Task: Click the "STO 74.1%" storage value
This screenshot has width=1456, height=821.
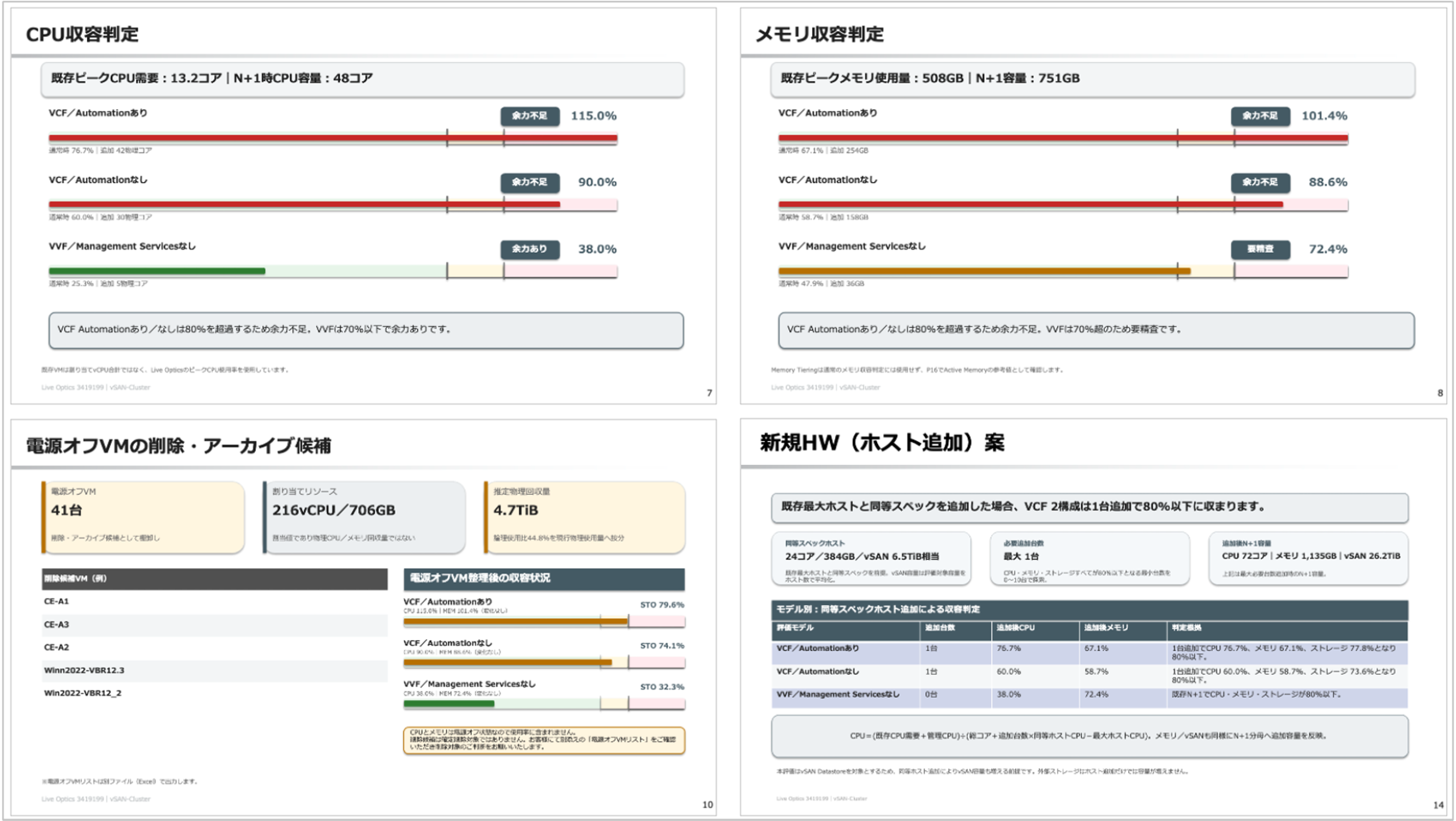Action: 662,646
